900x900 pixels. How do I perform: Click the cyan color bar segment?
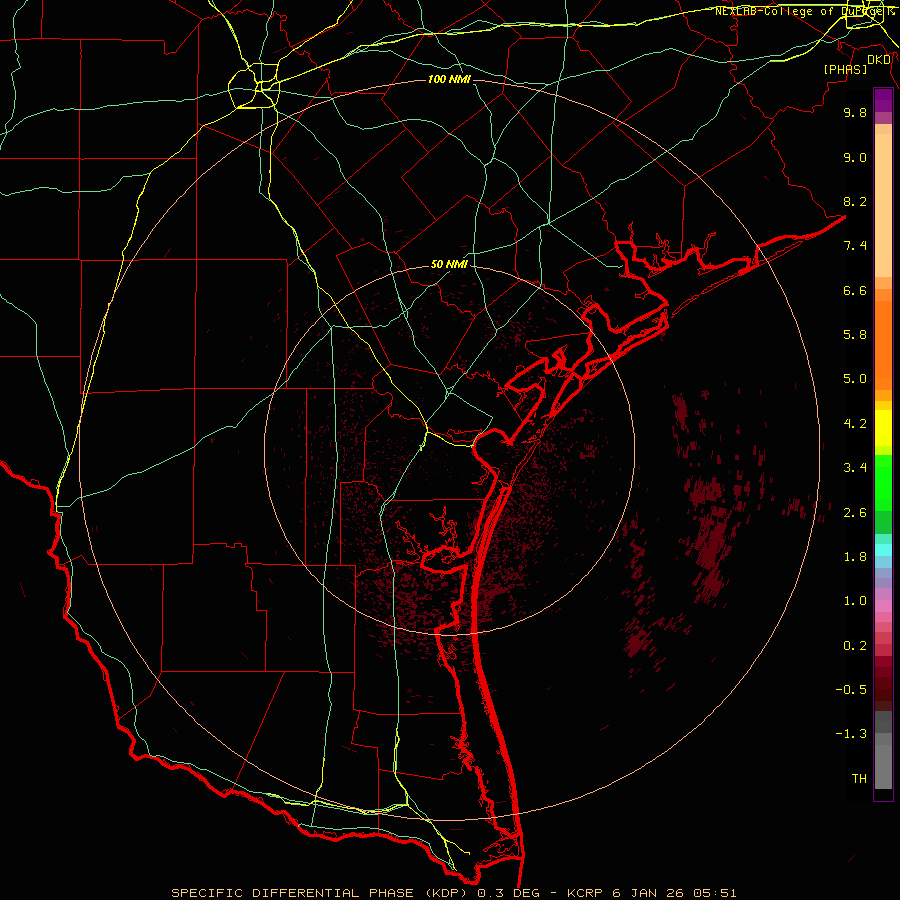883,550
